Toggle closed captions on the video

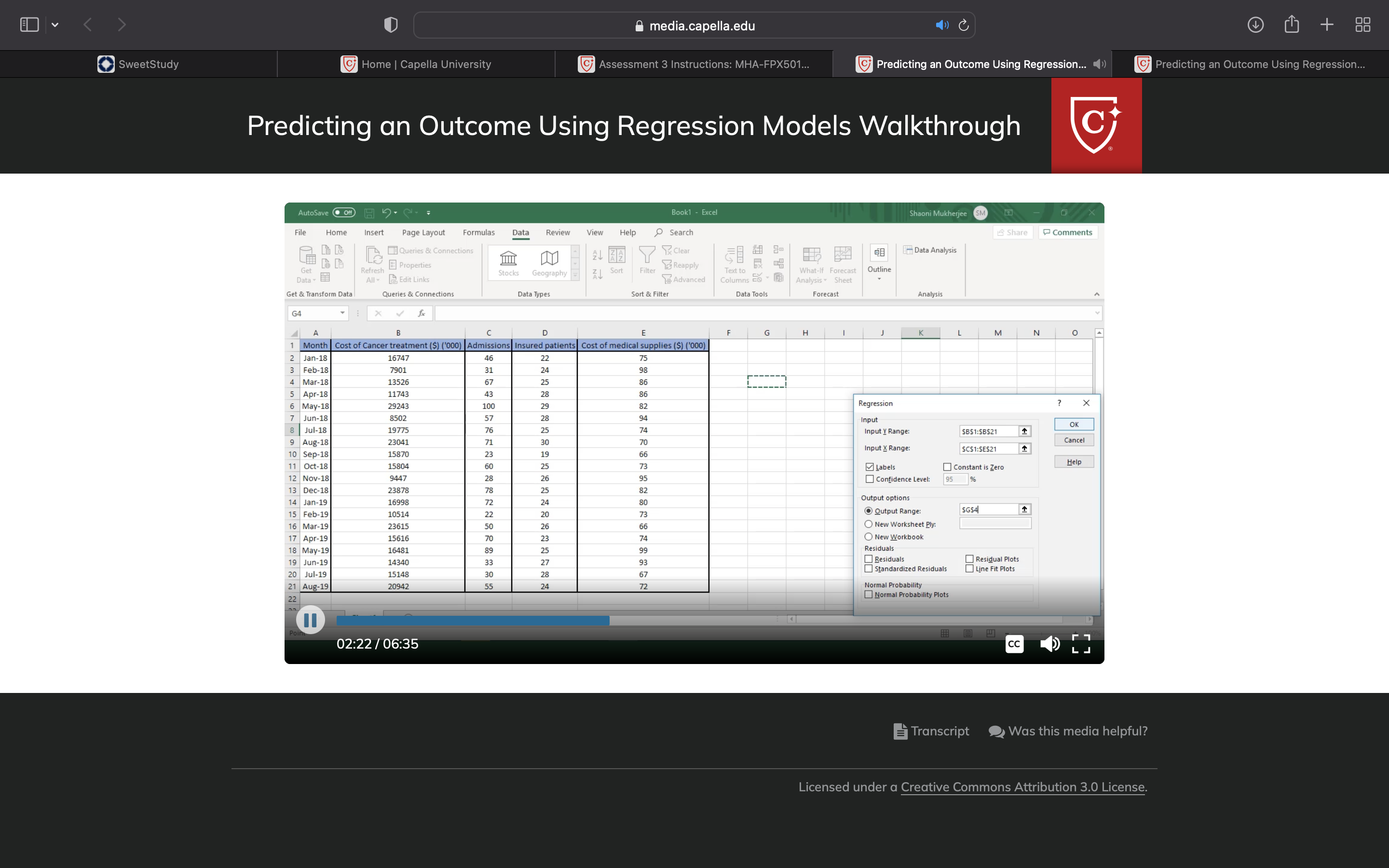click(1014, 644)
